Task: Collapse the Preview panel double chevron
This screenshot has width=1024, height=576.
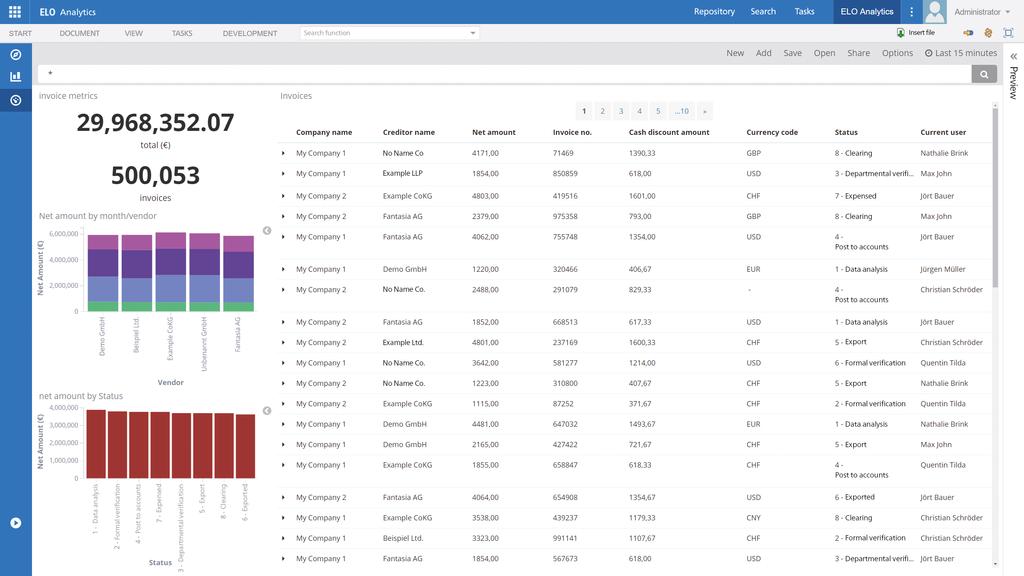Action: click(x=1014, y=57)
